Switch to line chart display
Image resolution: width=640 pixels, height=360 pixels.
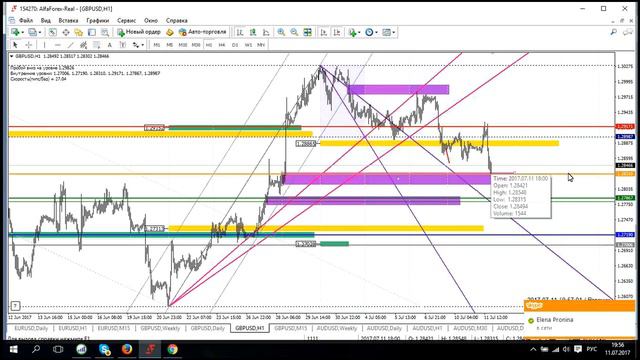click(266, 32)
